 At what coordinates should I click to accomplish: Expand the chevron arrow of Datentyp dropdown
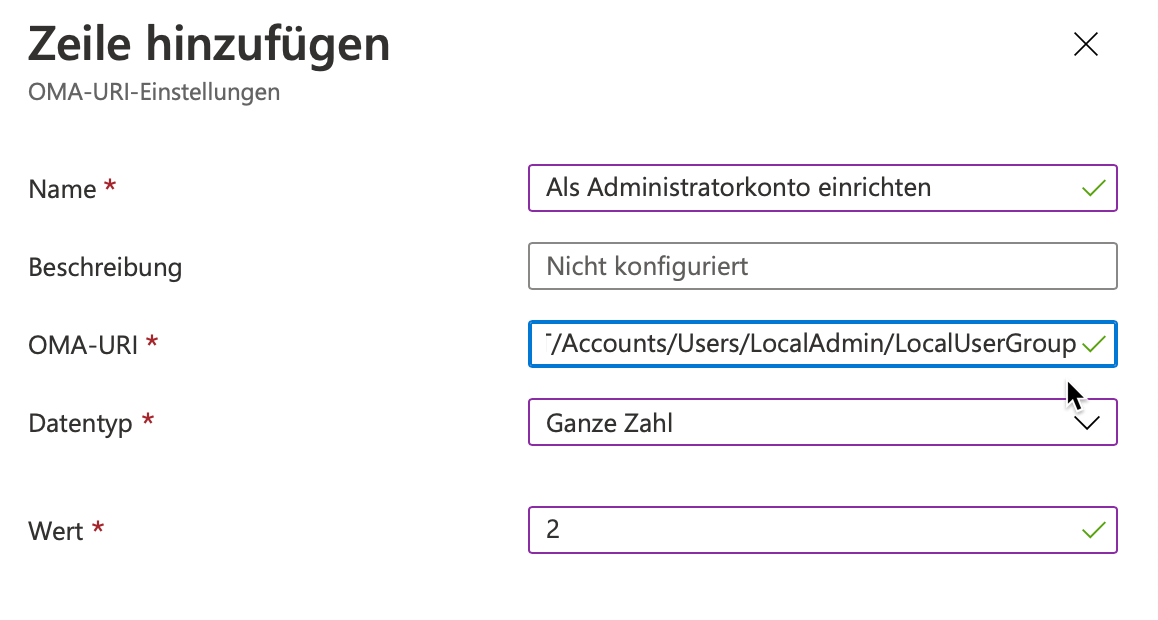coord(1086,422)
